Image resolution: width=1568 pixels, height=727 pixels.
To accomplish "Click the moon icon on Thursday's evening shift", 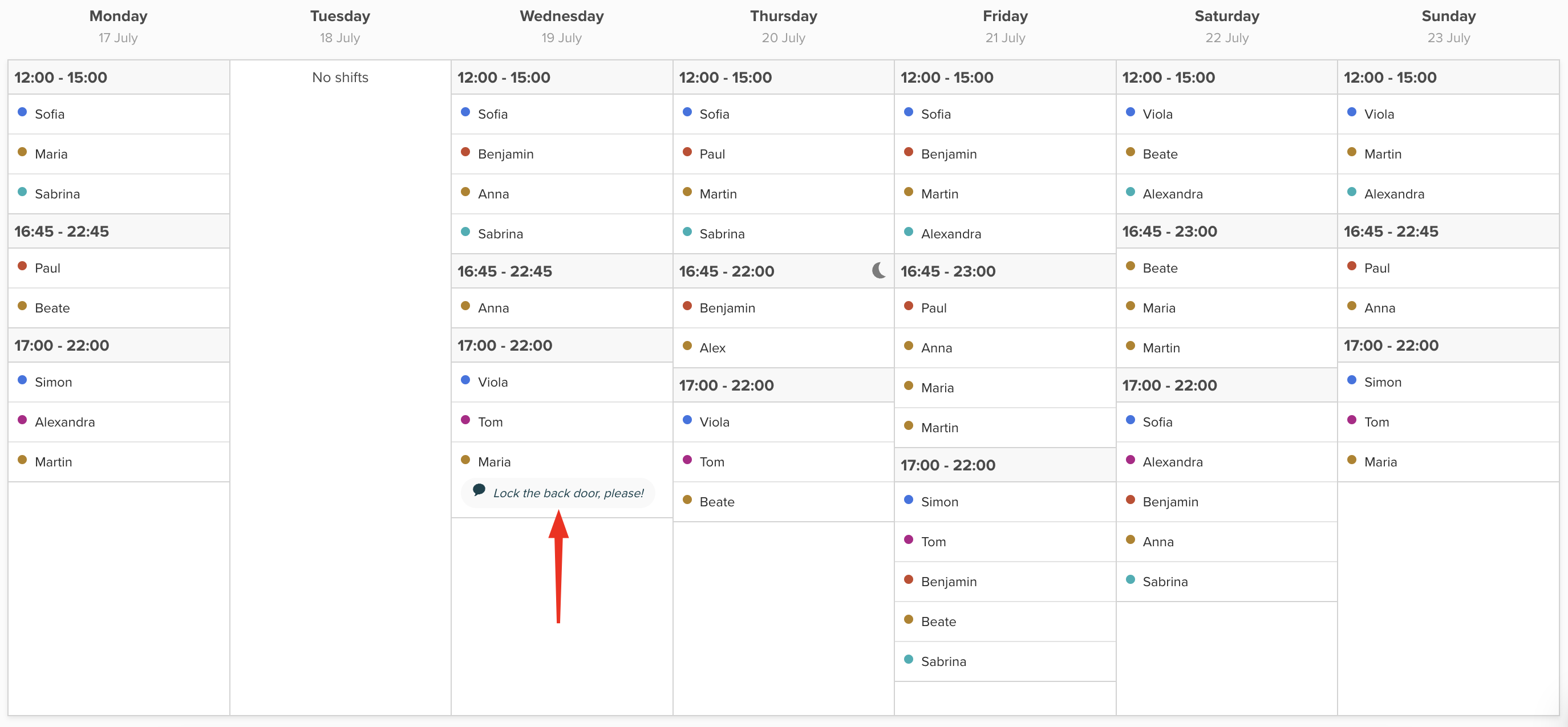I will tap(878, 271).
